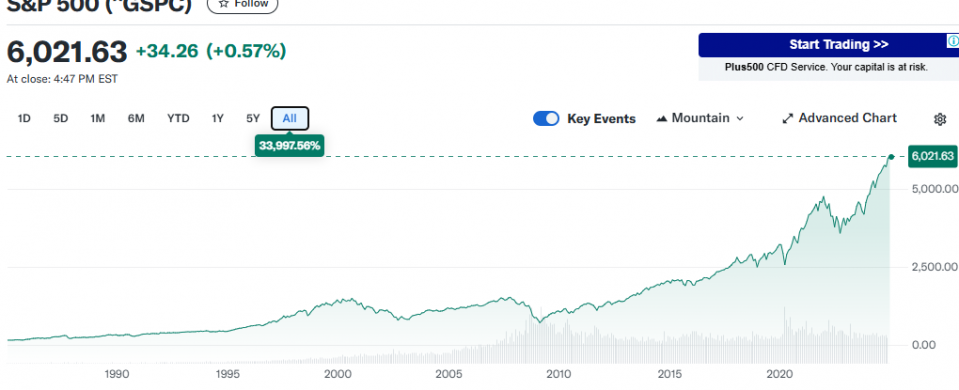Image resolution: width=959 pixels, height=390 pixels.
Task: Click the Plus500 CFD Service disclaimer text
Action: click(x=826, y=67)
